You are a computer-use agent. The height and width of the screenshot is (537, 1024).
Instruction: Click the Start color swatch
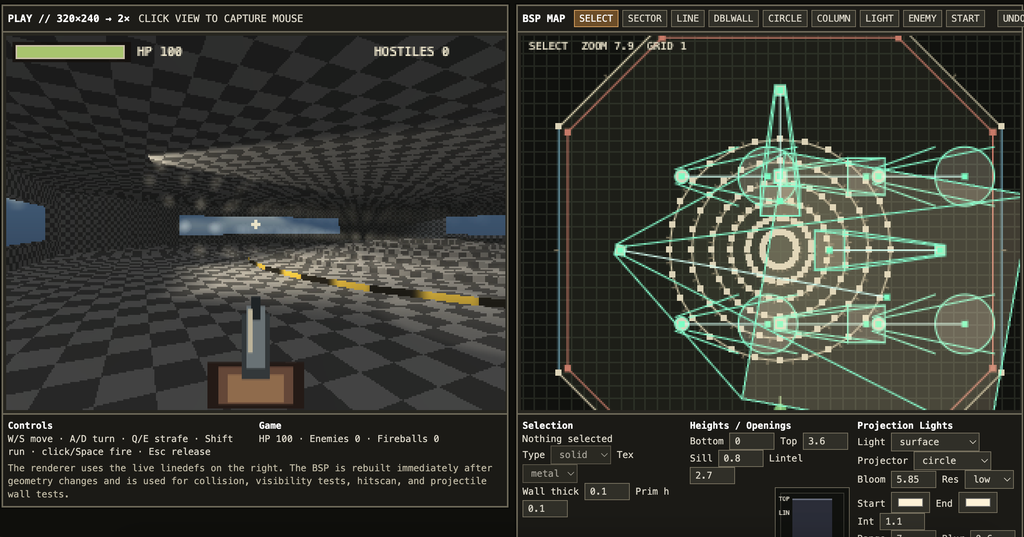coord(910,502)
